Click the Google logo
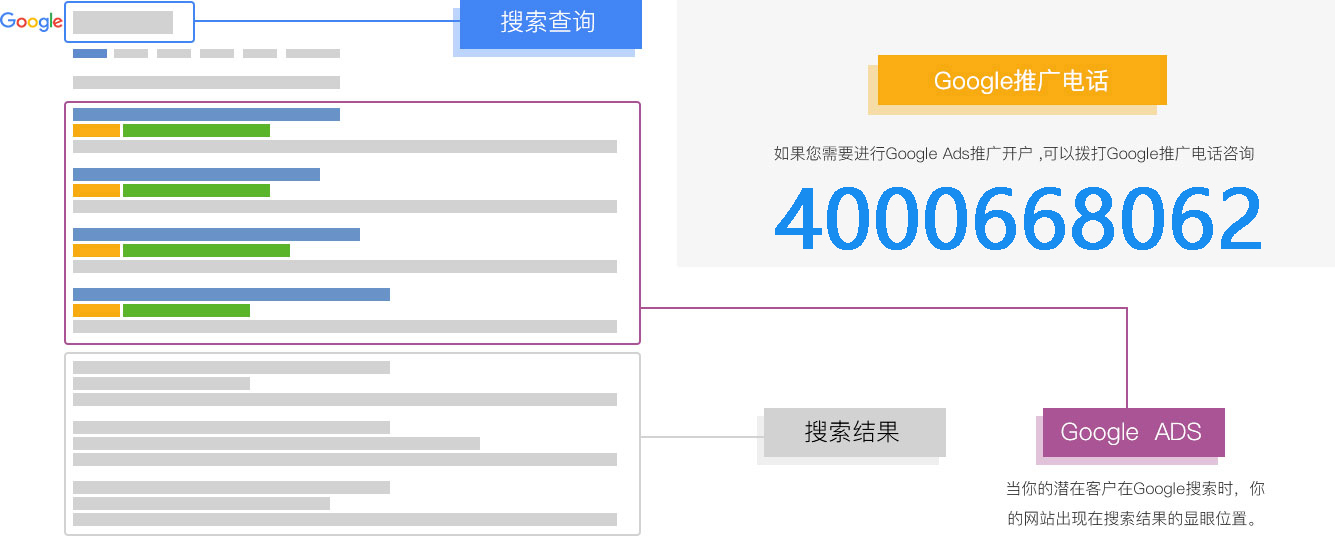Screen dimensions: 1335x536 31,22
